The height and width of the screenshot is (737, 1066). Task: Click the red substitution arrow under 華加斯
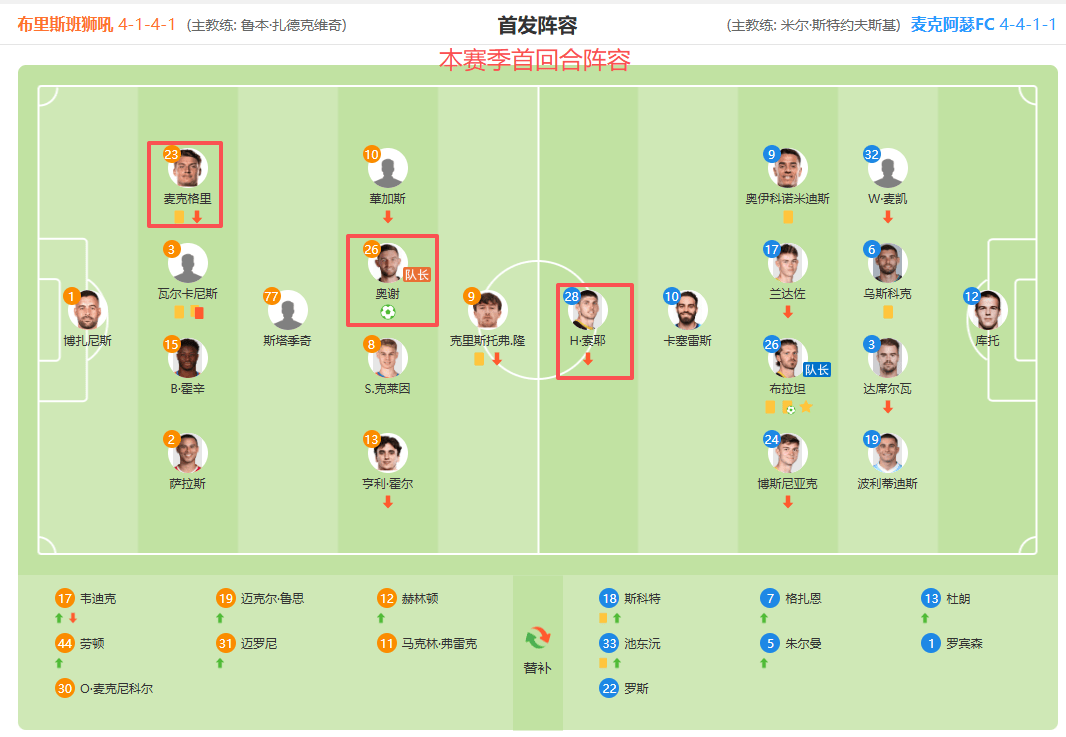pos(388,217)
